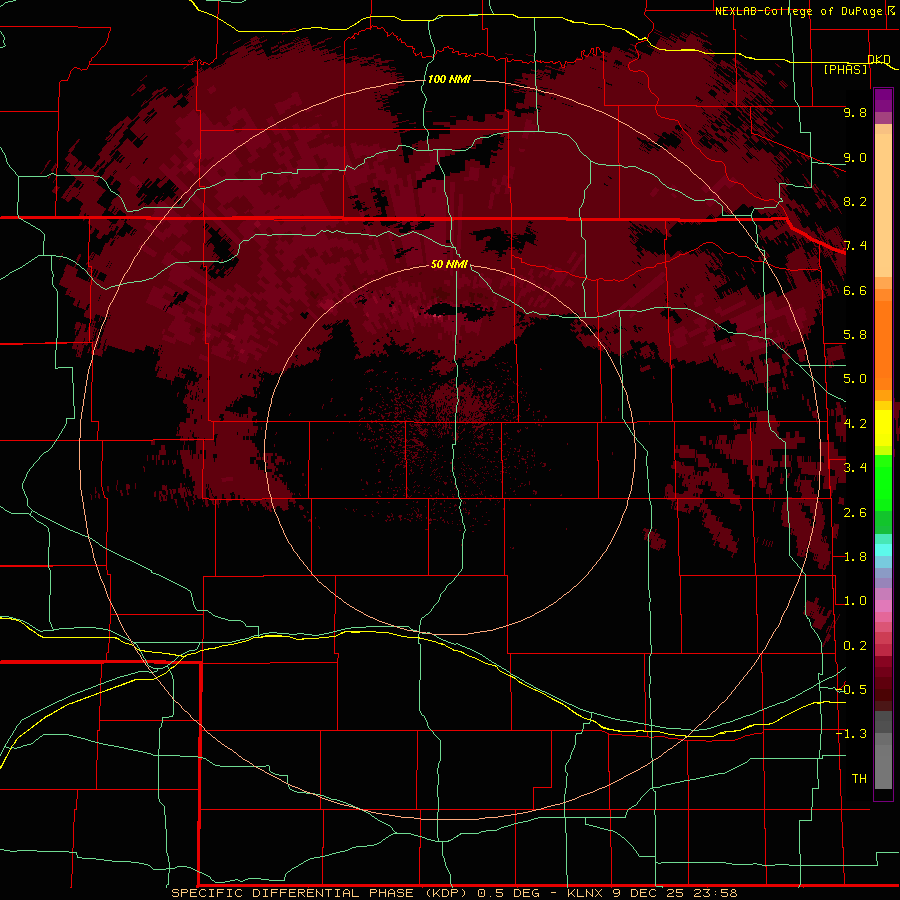Click the NEXLAB-College of DuPage label
The width and height of the screenshot is (900, 900).
(x=806, y=11)
